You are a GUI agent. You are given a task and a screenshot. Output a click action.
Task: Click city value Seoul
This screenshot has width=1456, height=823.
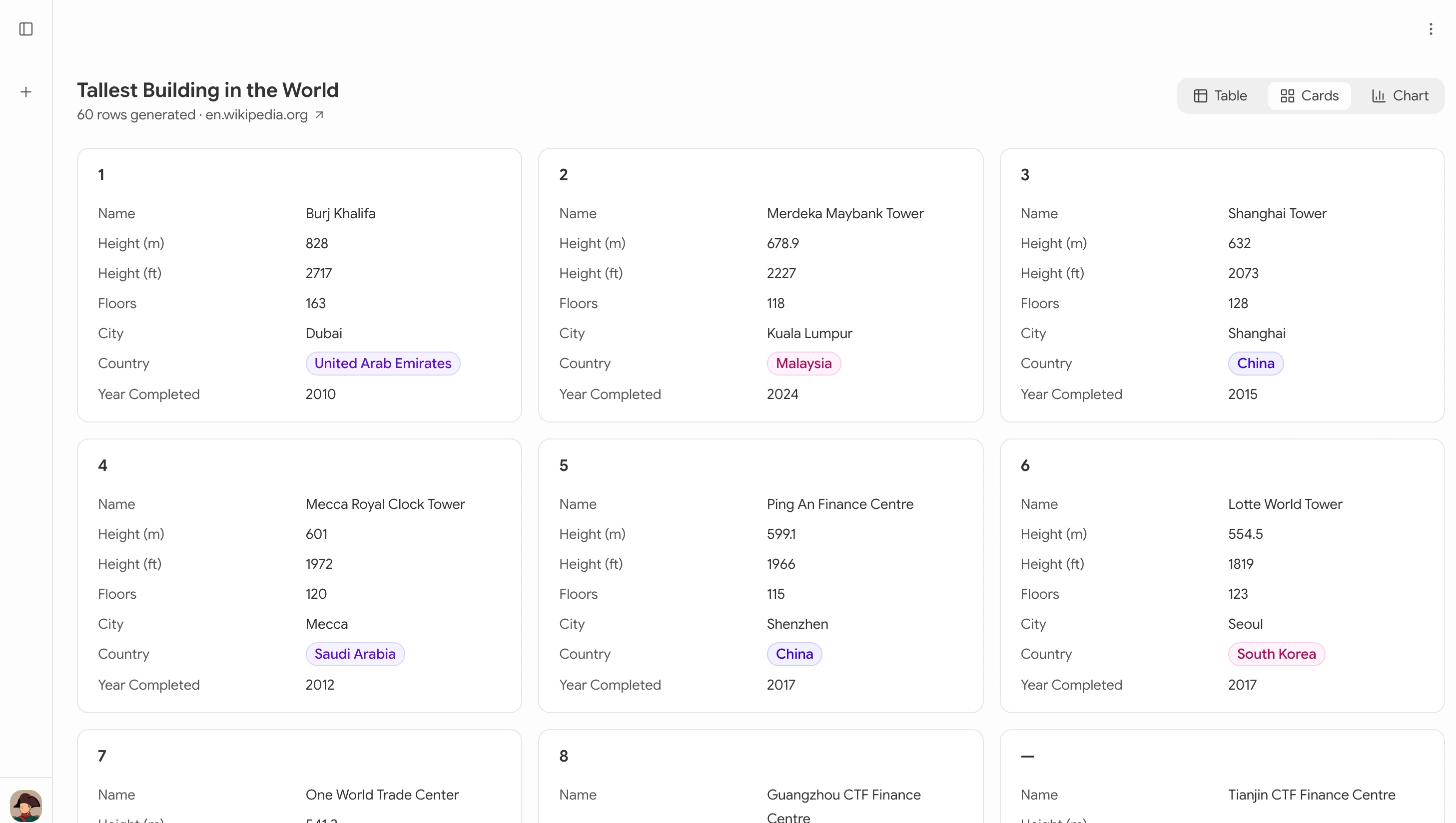[1245, 624]
